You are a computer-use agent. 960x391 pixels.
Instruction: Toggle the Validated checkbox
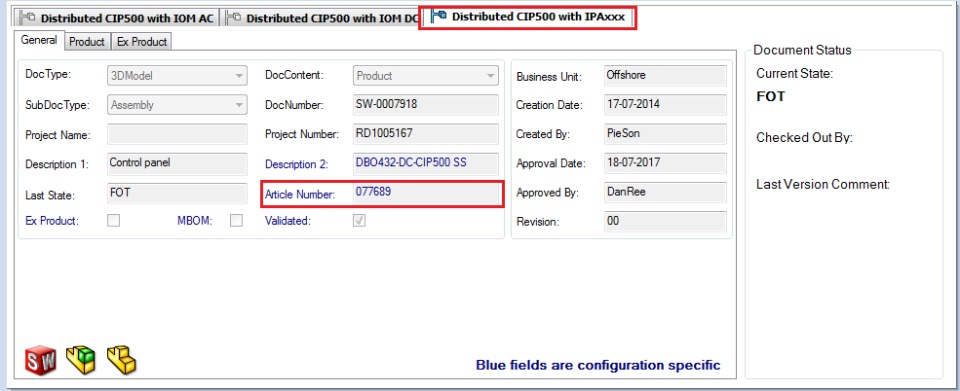[x=359, y=220]
